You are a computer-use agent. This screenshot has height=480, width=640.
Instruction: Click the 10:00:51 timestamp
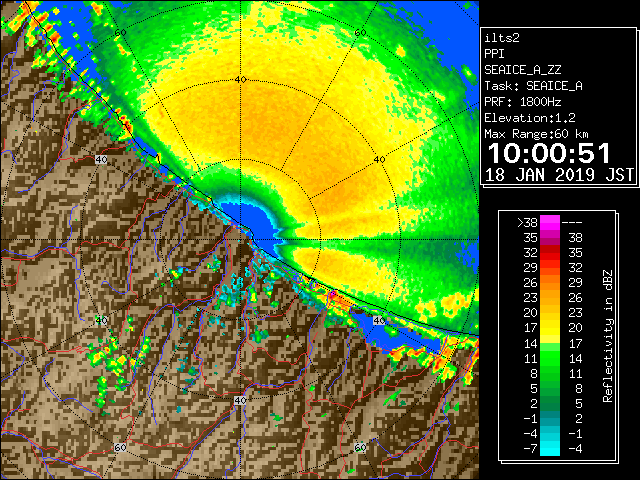(x=549, y=153)
